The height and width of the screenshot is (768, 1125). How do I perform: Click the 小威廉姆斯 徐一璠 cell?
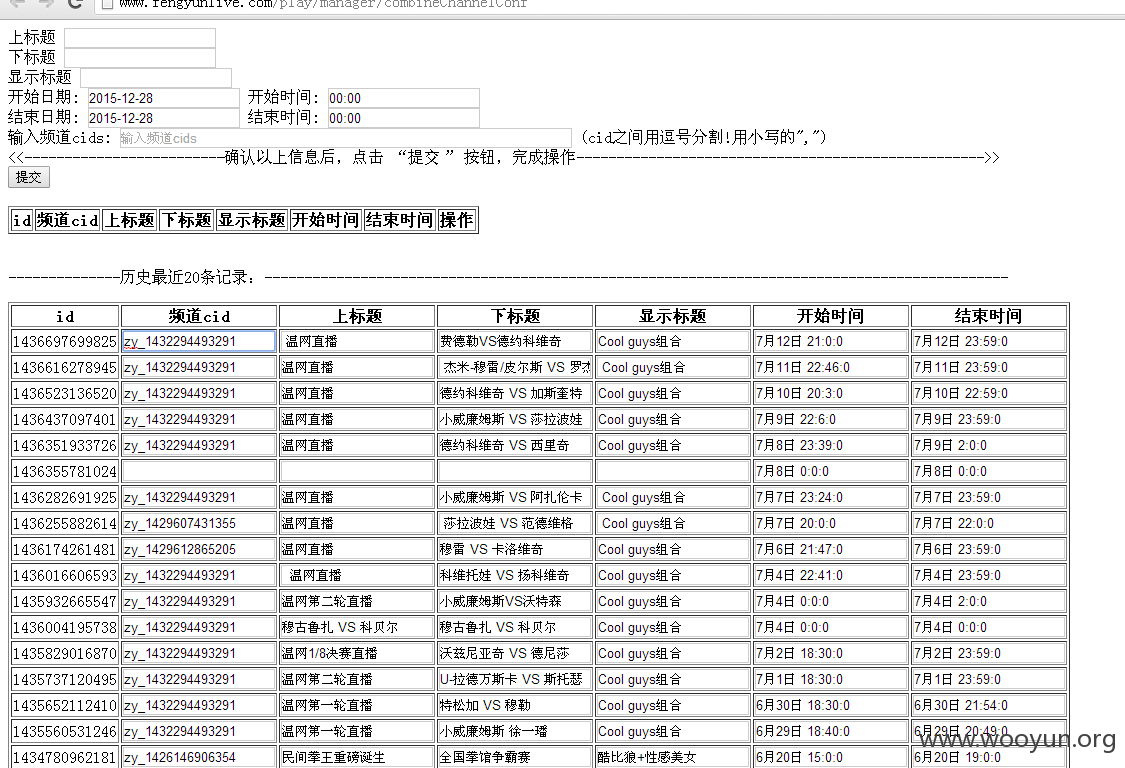tap(514, 732)
